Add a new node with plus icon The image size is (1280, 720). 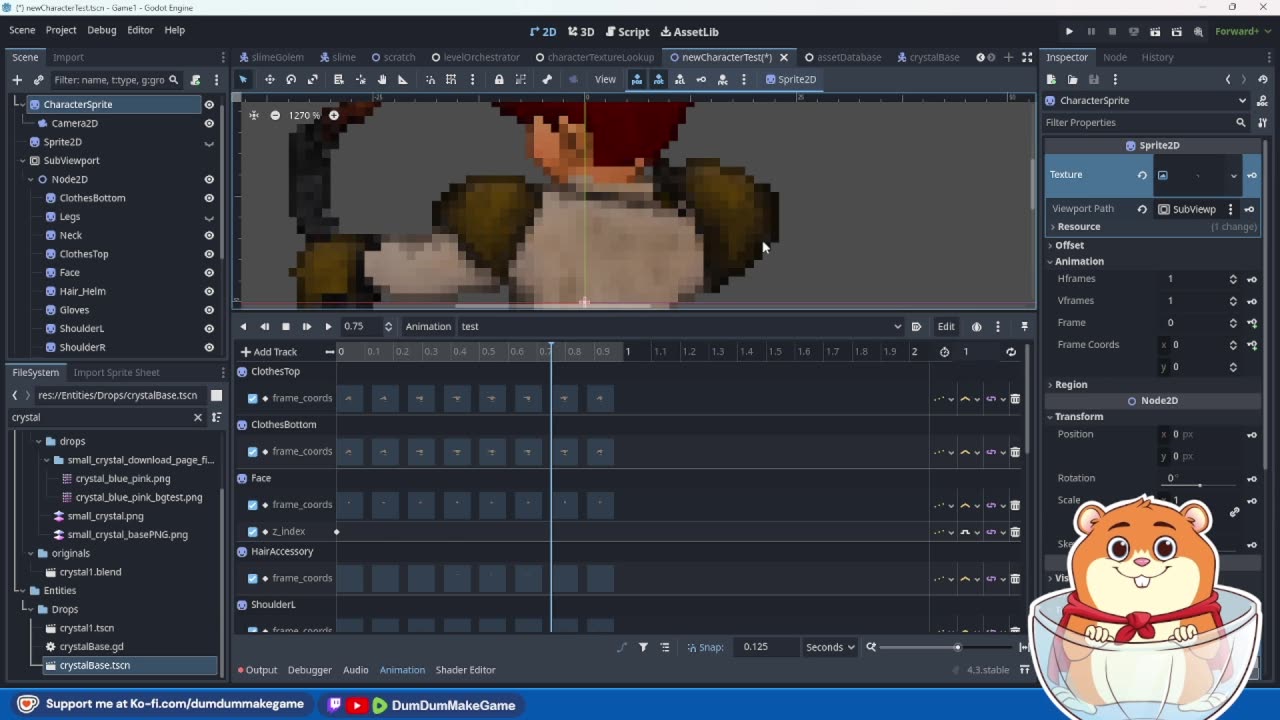(x=17, y=80)
